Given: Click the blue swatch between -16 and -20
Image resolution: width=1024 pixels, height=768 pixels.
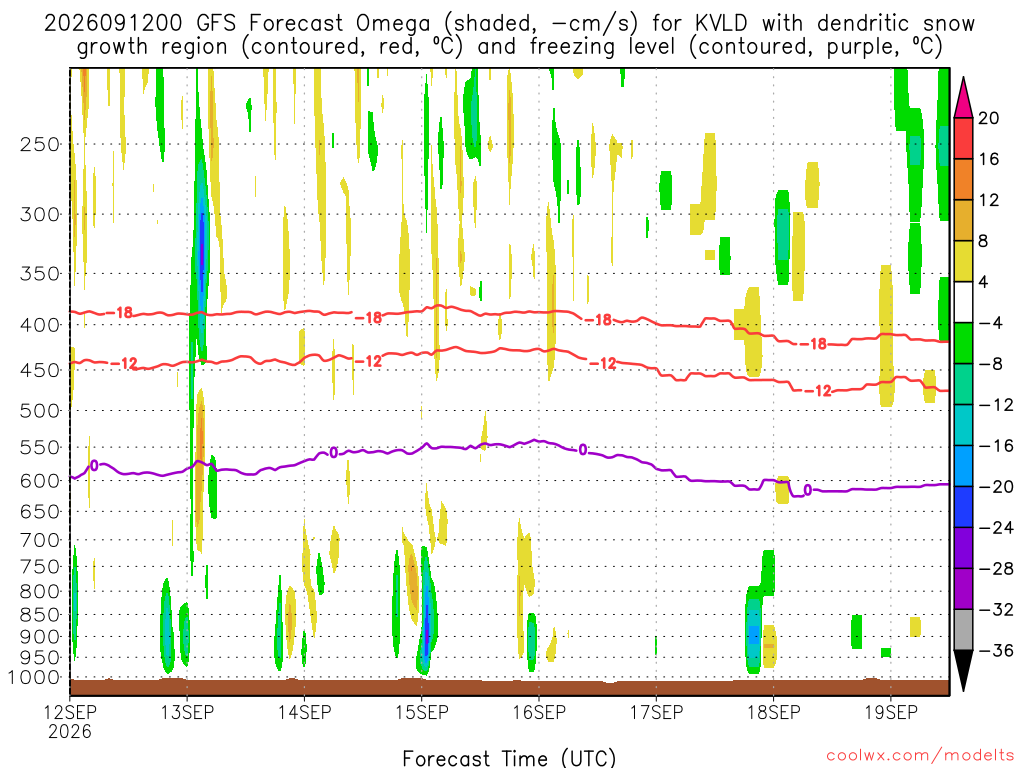Looking at the screenshot, I should (963, 466).
